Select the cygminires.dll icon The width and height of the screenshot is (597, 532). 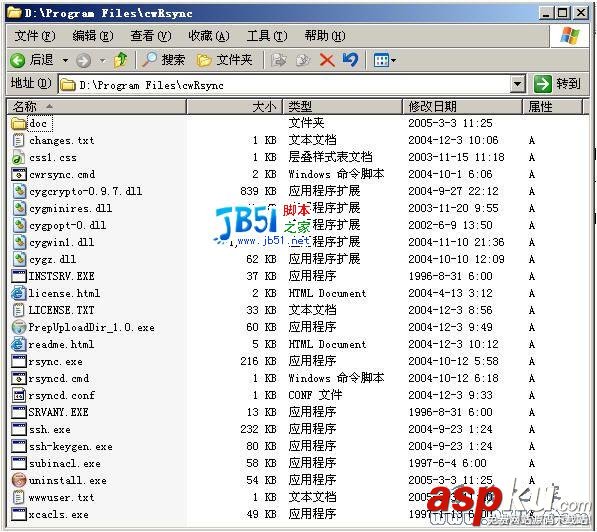[19, 208]
